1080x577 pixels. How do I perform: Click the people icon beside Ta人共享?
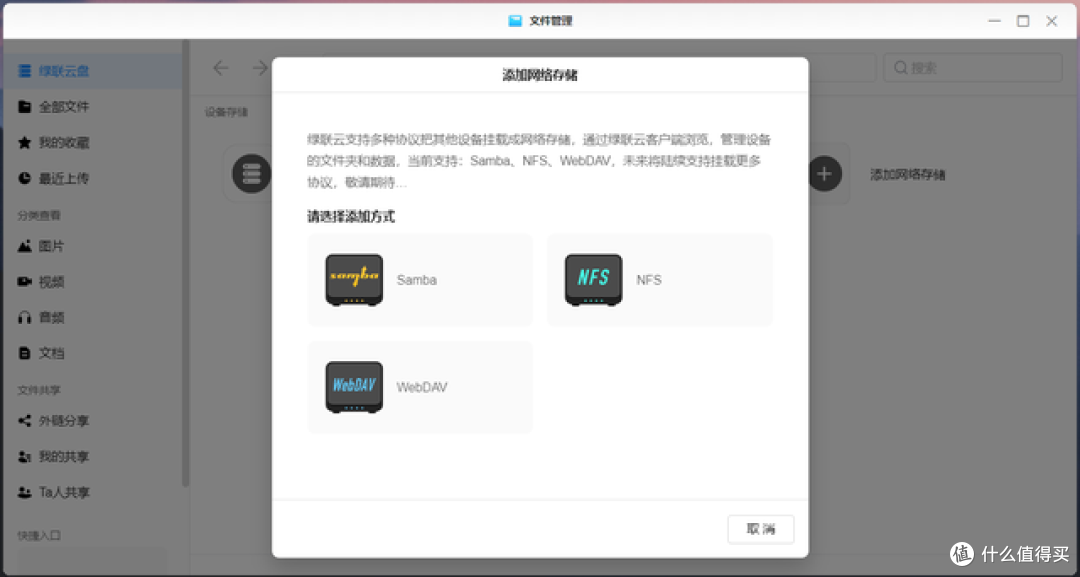pyautogui.click(x=25, y=492)
